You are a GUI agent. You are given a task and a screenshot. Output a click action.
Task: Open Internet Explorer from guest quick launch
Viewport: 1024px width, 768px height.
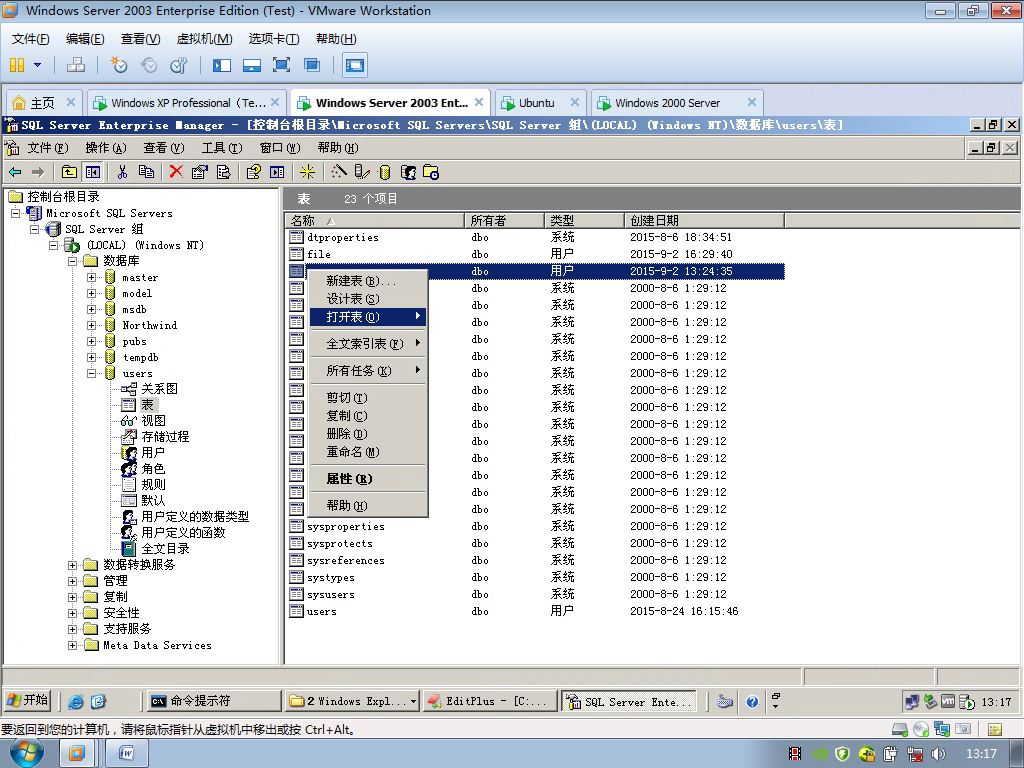pyautogui.click(x=76, y=701)
